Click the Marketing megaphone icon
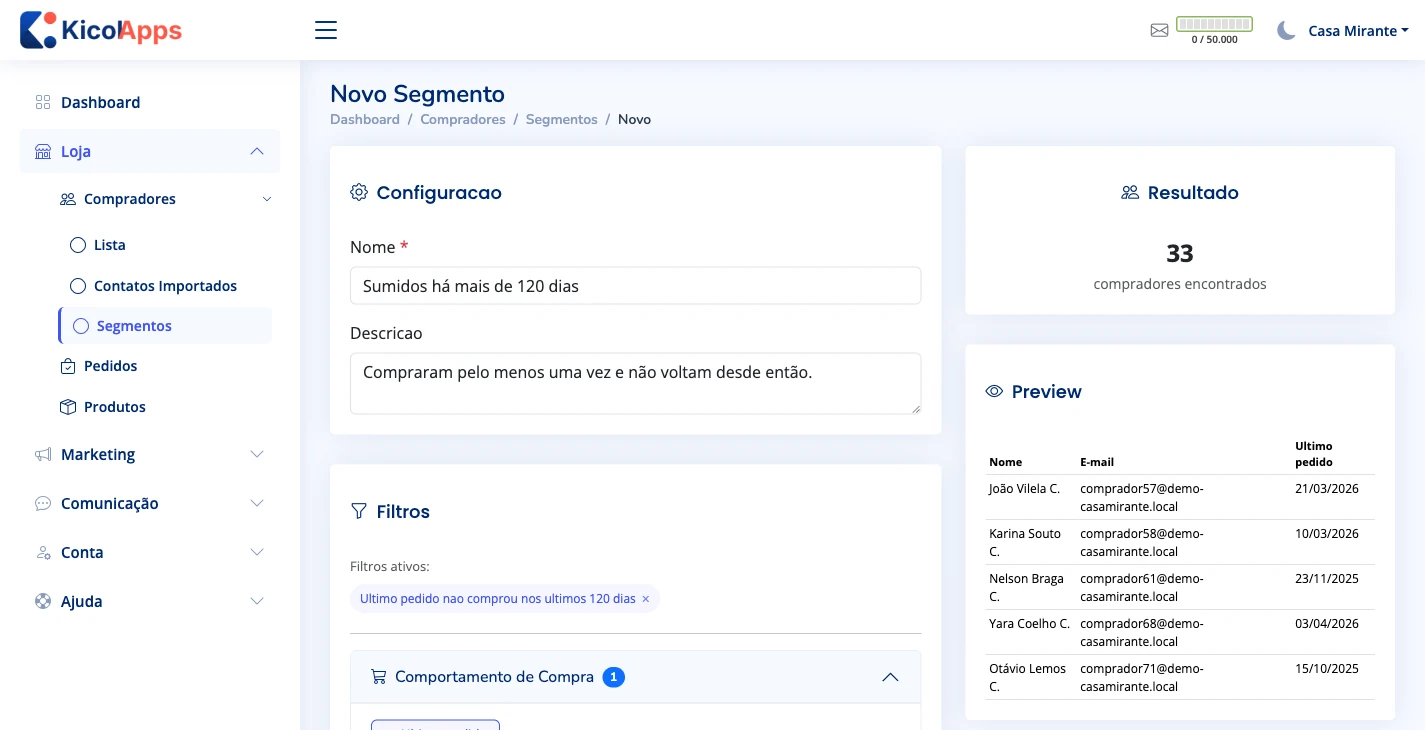 click(43, 454)
